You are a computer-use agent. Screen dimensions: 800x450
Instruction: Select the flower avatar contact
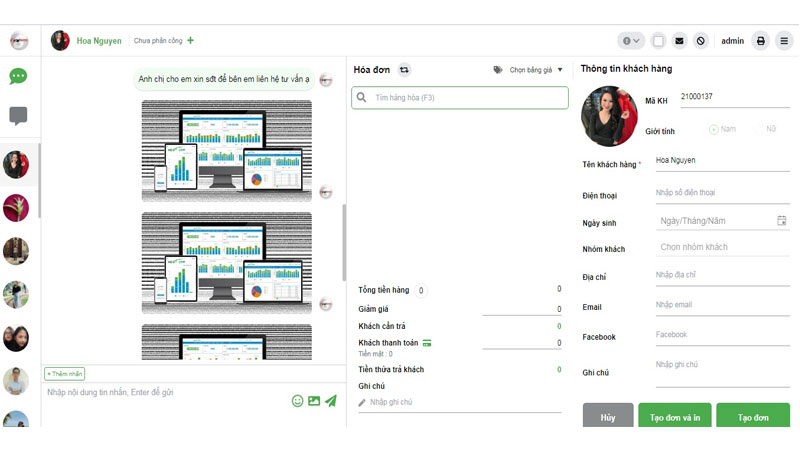16,208
